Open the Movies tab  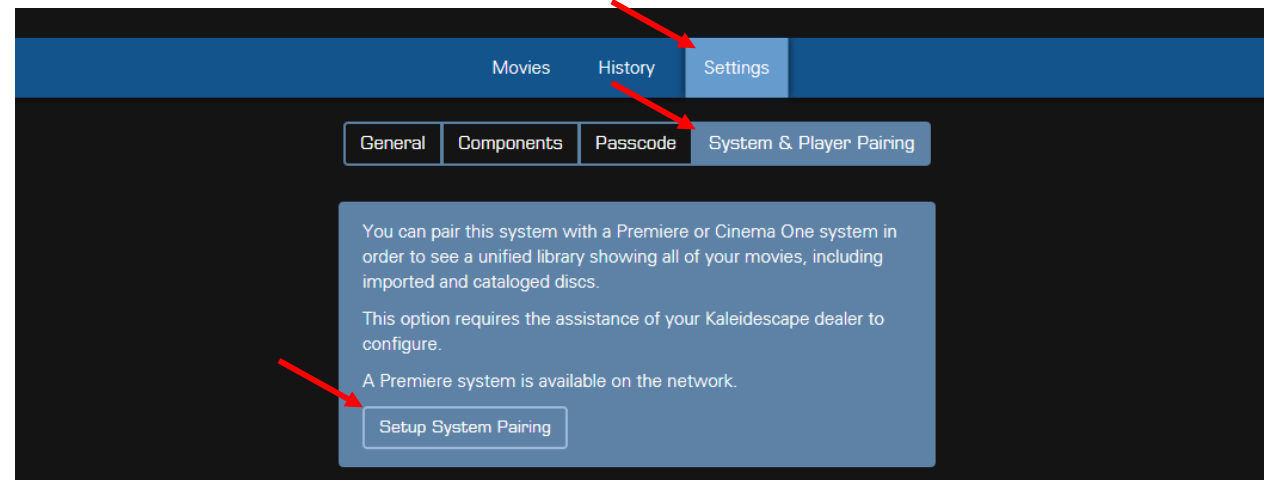521,68
